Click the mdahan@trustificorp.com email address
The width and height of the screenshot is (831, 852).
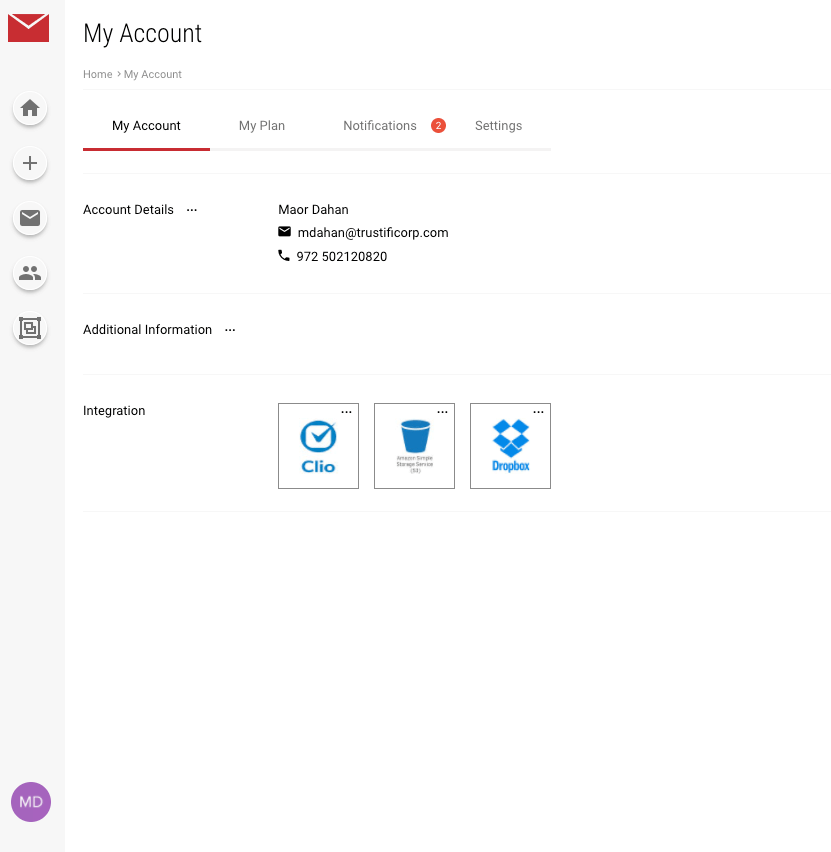pos(372,233)
